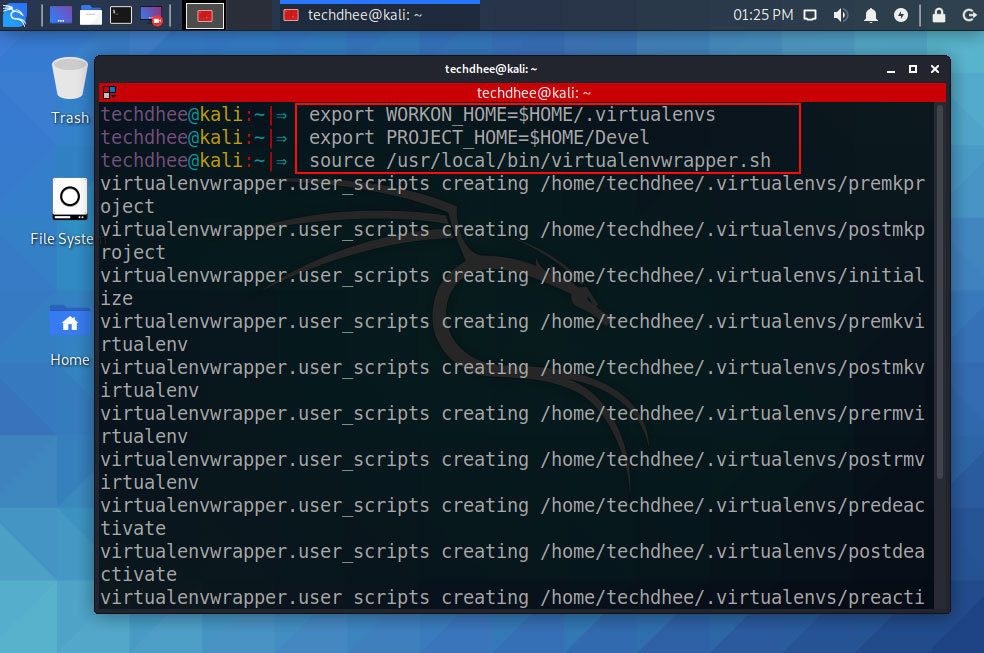Screen dimensions: 984x653
Task: Click the display settings tray icon
Action: 810,15
